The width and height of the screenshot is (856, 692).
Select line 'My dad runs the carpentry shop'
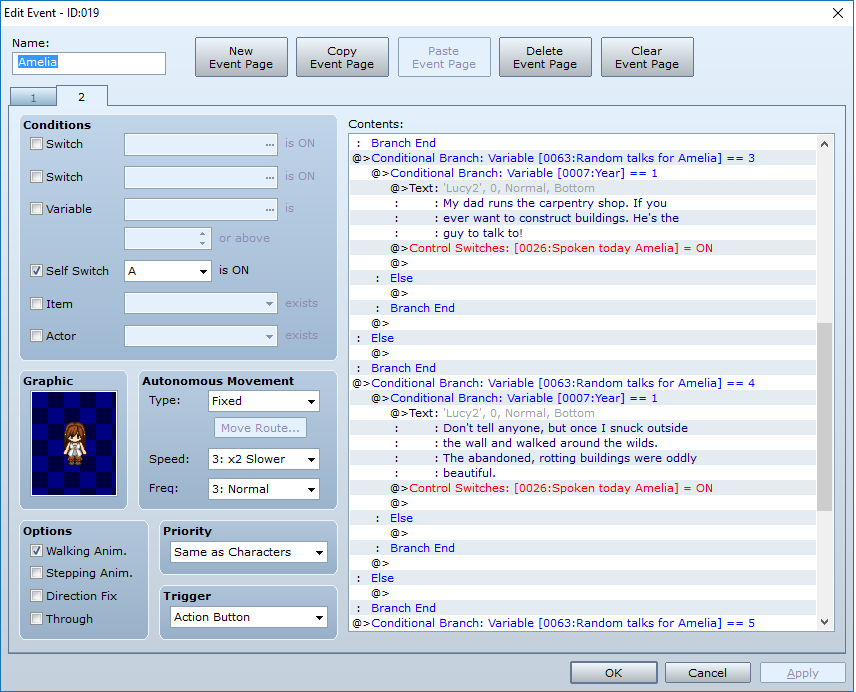click(584, 203)
